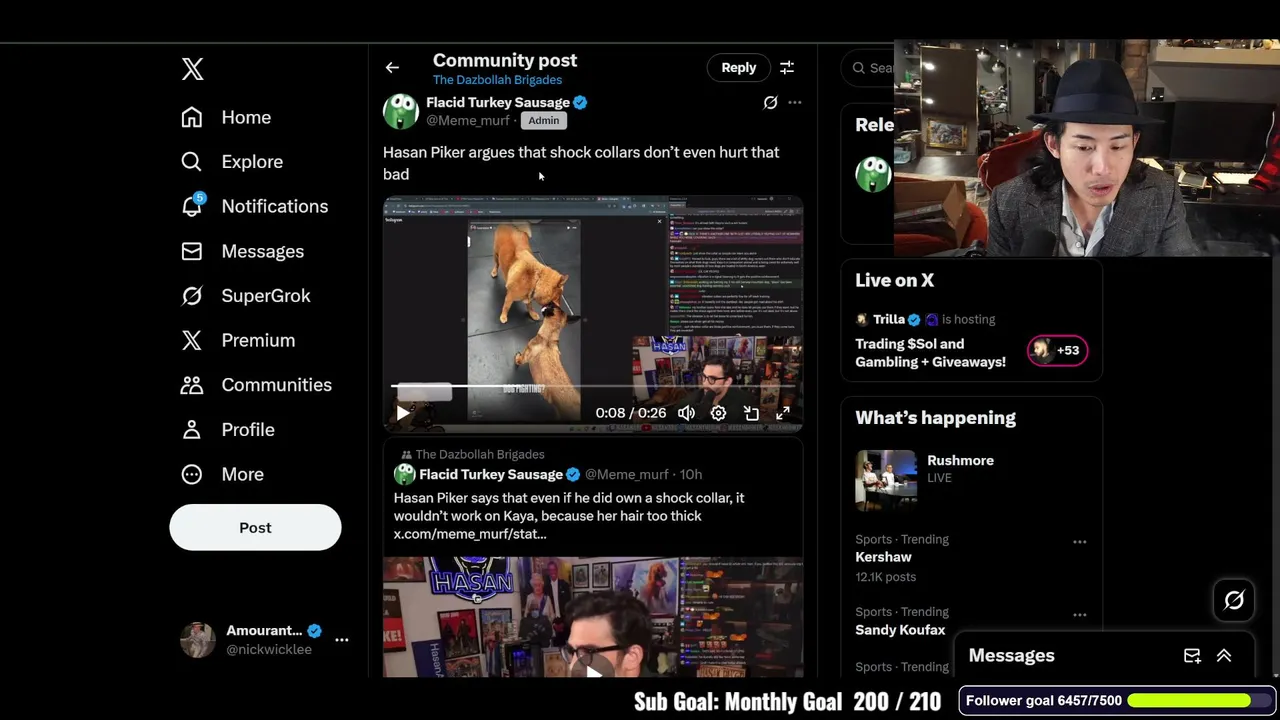Open the Profile page
Image resolution: width=1280 pixels, height=720 pixels.
pos(227,429)
